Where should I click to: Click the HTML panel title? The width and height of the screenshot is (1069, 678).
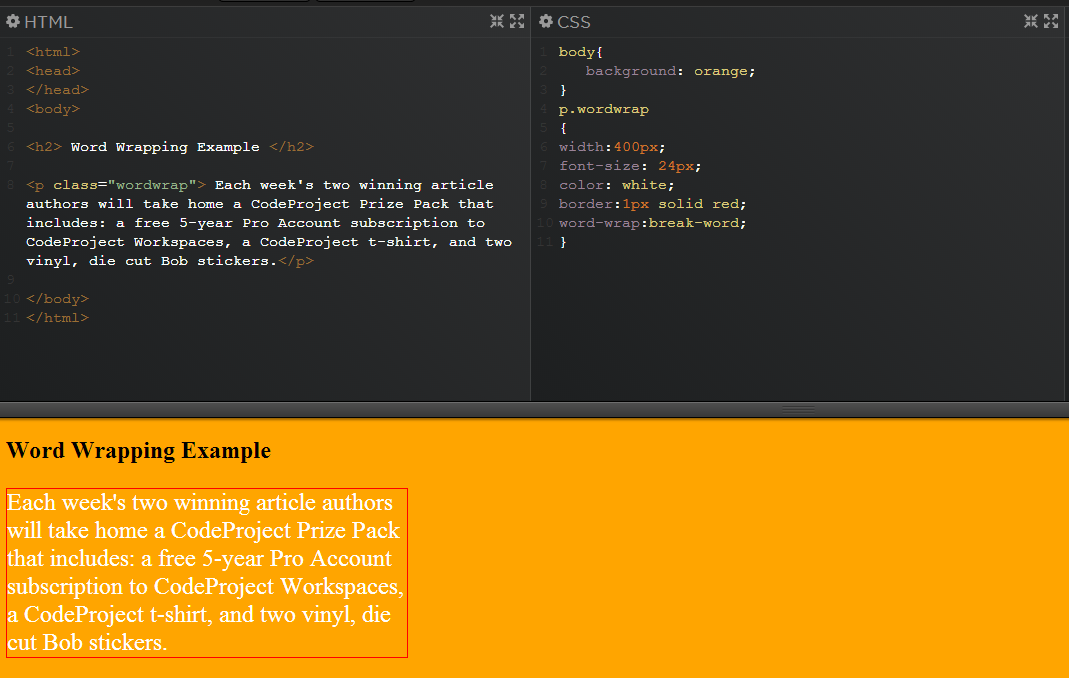[x=48, y=23]
